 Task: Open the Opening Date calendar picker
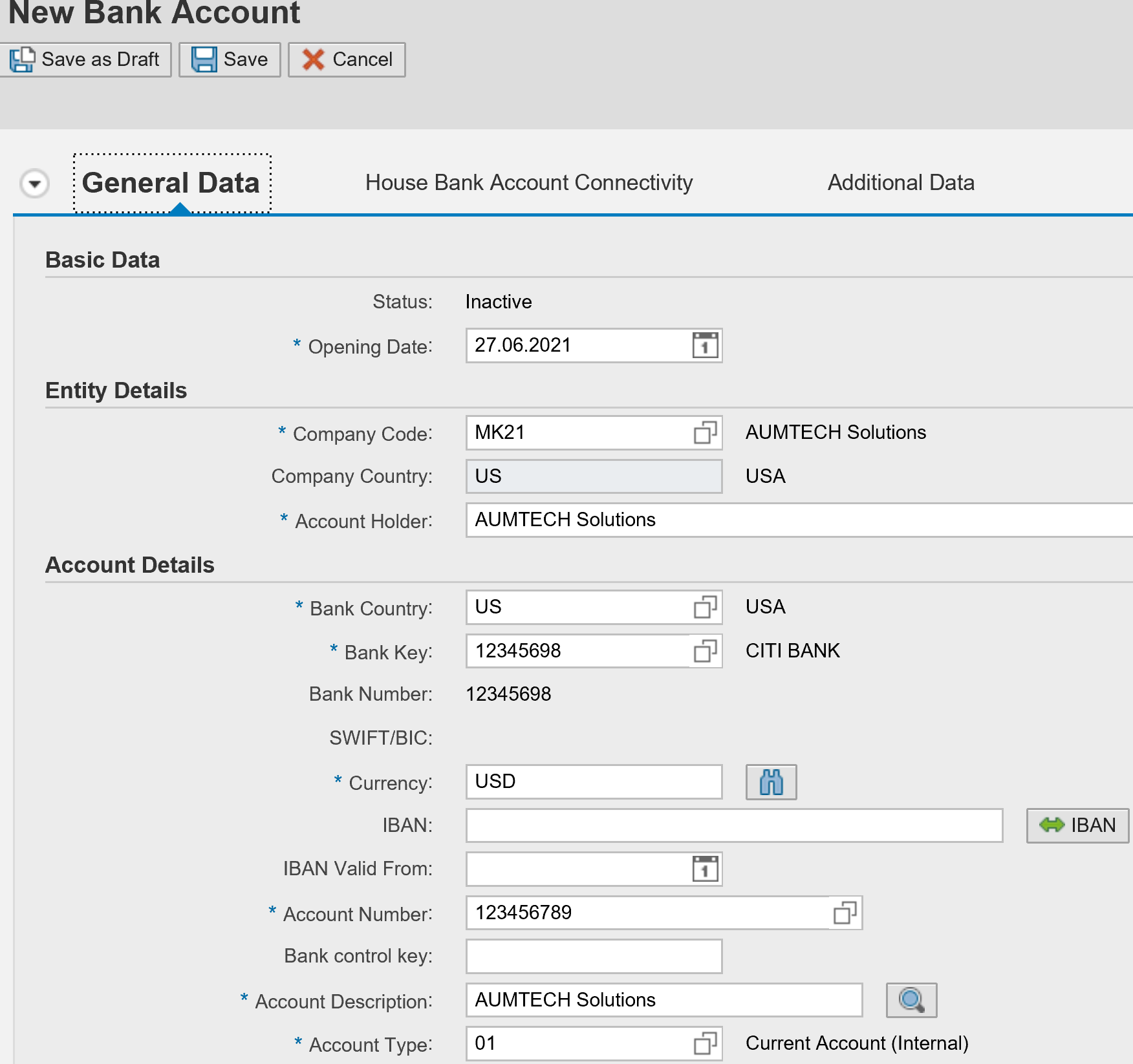(705, 345)
